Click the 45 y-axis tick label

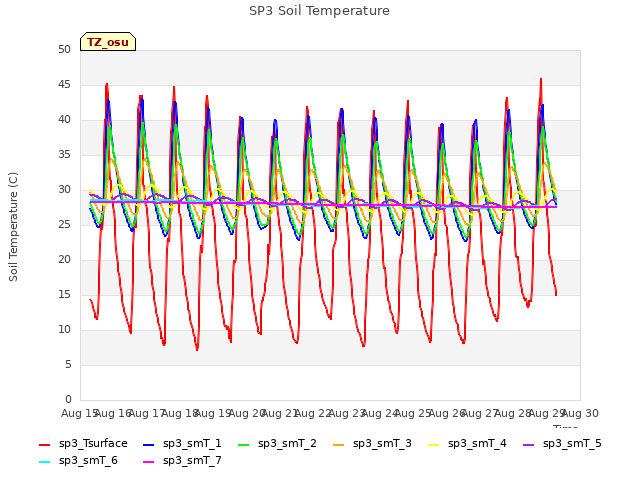[64, 84]
